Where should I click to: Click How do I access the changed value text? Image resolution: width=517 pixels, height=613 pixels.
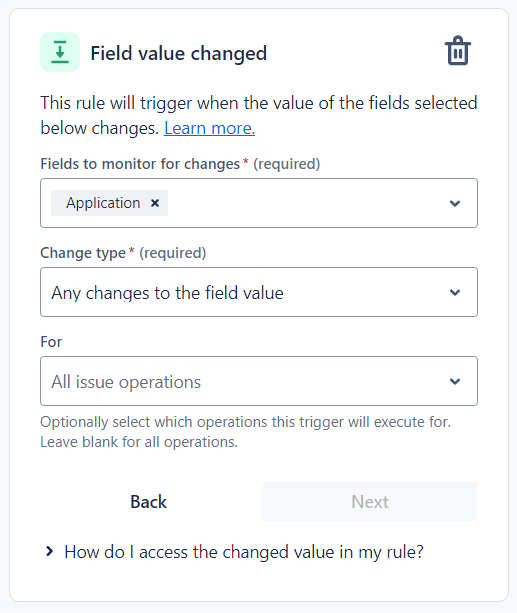pyautogui.click(x=244, y=552)
